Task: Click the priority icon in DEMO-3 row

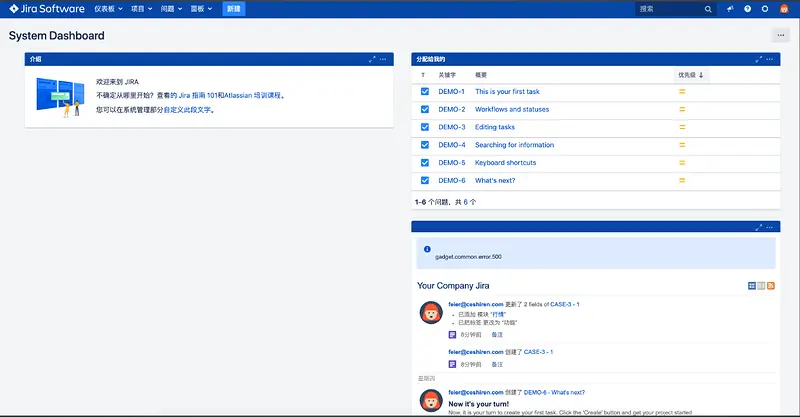Action: click(x=682, y=127)
